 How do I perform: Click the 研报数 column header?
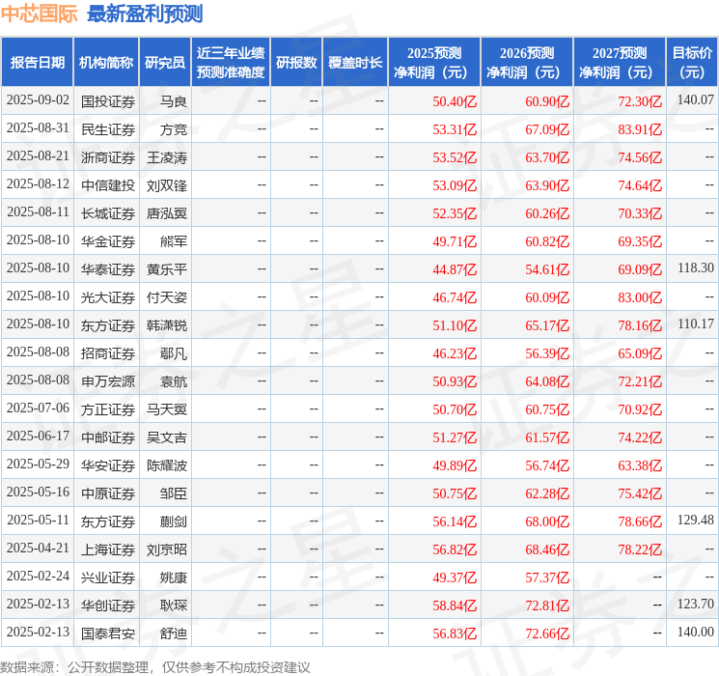296,62
